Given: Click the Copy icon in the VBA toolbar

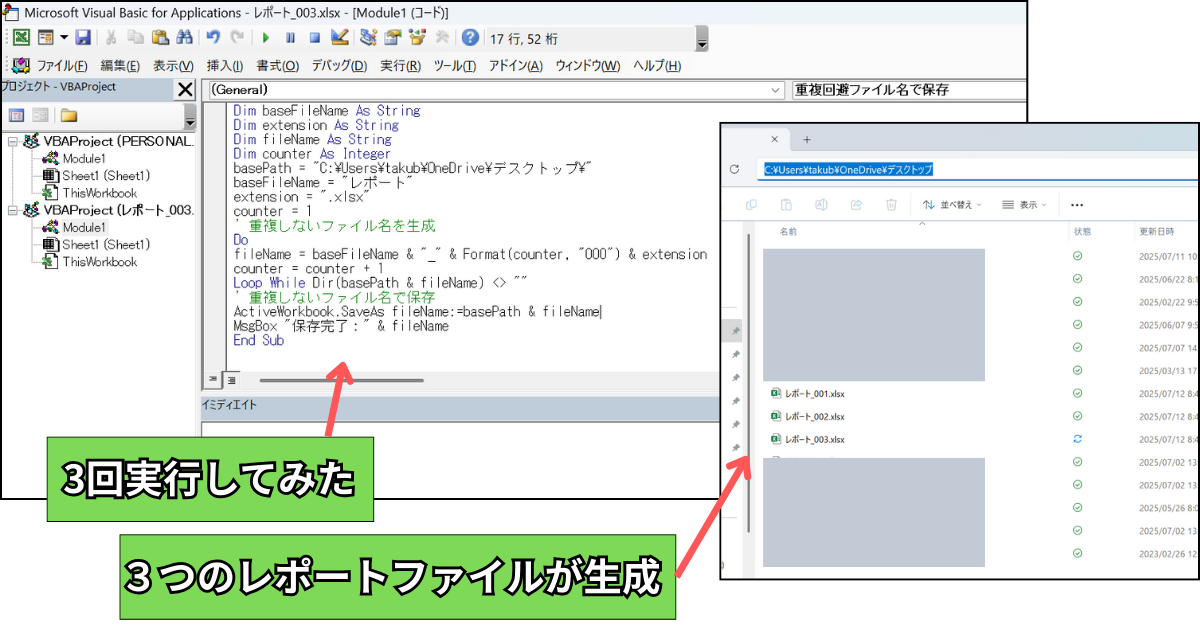Looking at the screenshot, I should (x=136, y=38).
